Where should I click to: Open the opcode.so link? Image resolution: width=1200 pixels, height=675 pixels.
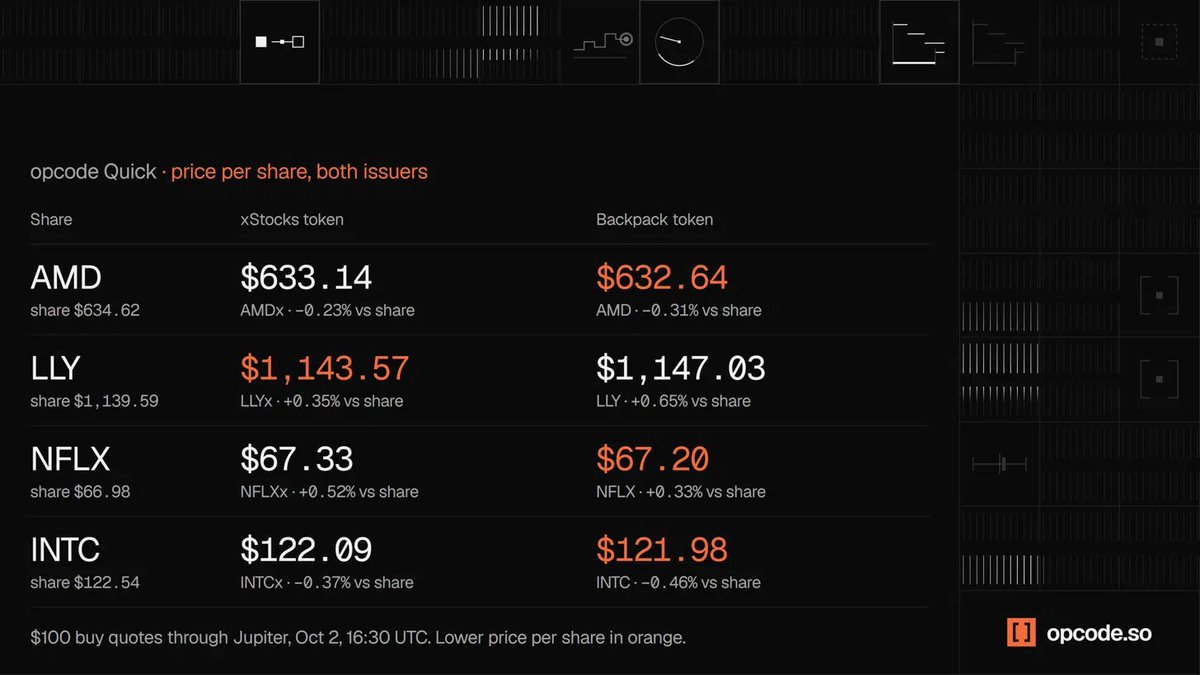[x=1099, y=633]
